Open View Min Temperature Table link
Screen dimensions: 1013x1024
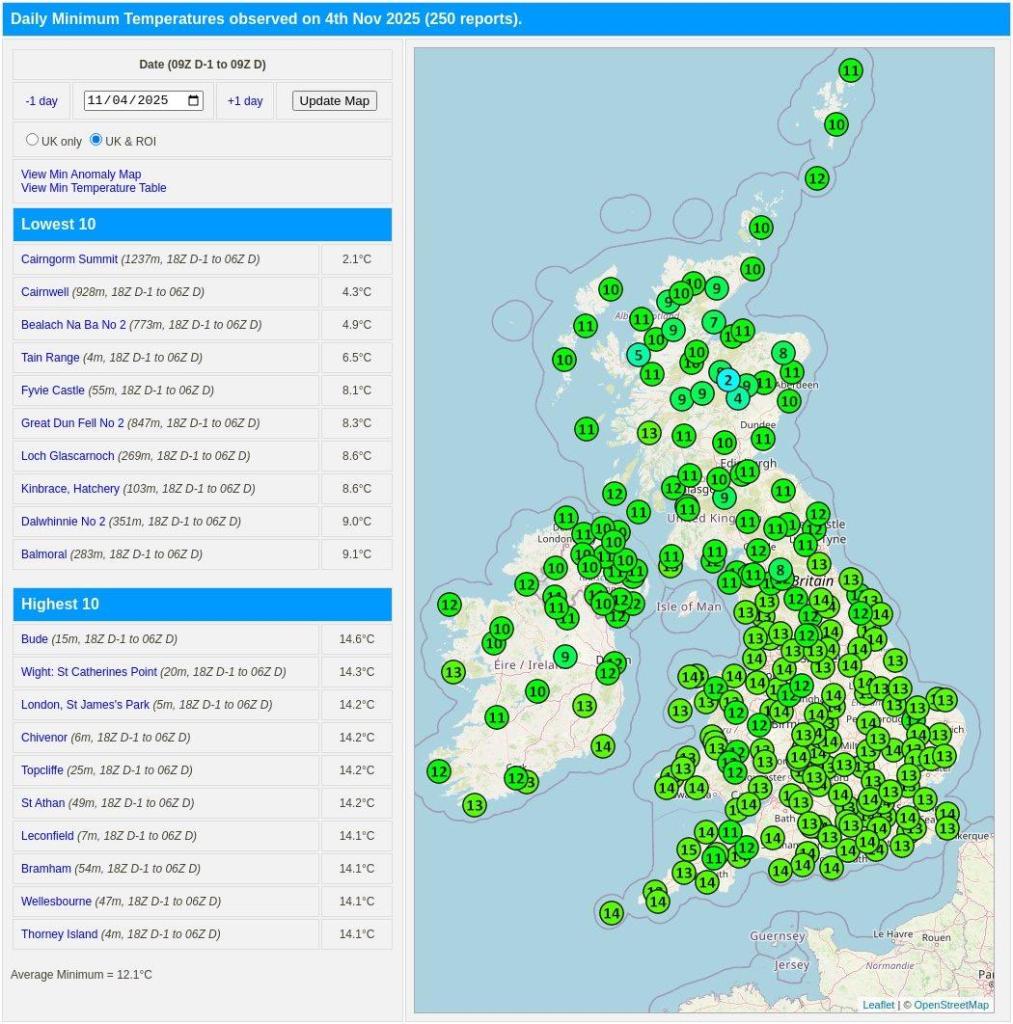click(x=94, y=188)
